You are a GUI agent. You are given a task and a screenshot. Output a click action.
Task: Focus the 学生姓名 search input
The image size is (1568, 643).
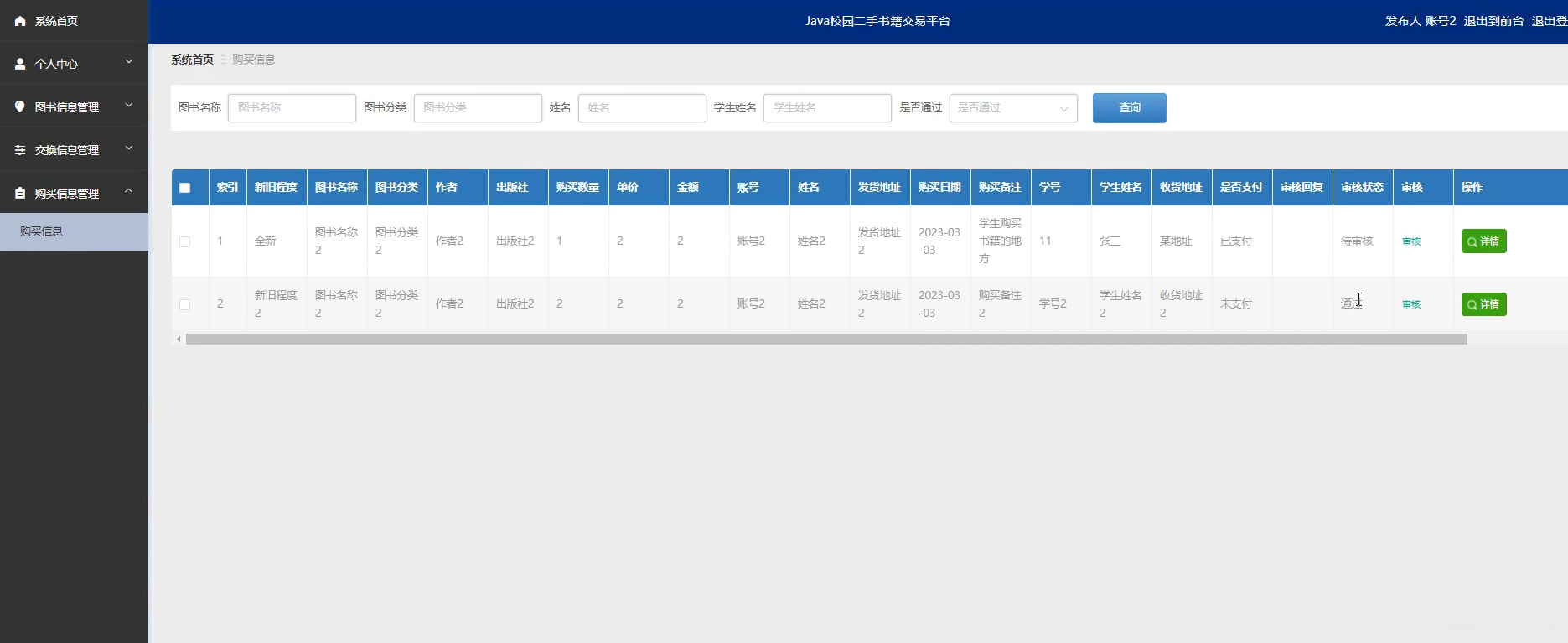tap(827, 108)
